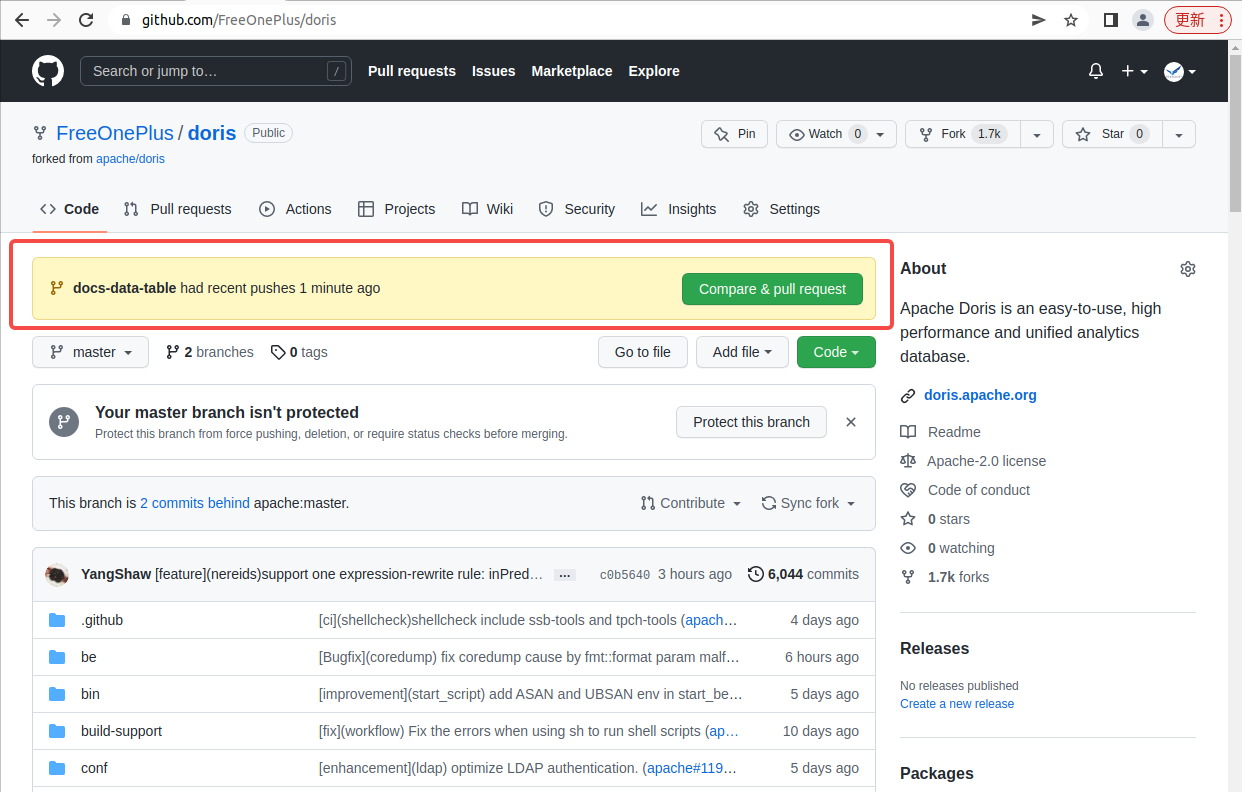
Task: Switch to the Projects tab
Action: coord(396,209)
